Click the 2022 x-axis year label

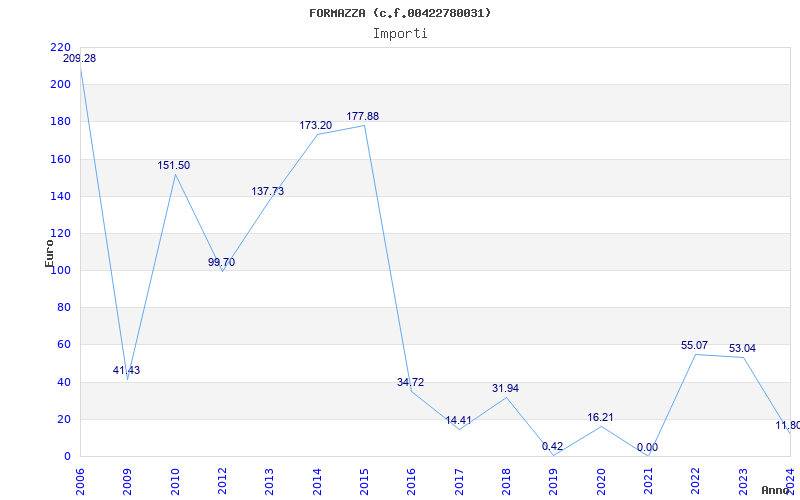click(696, 481)
